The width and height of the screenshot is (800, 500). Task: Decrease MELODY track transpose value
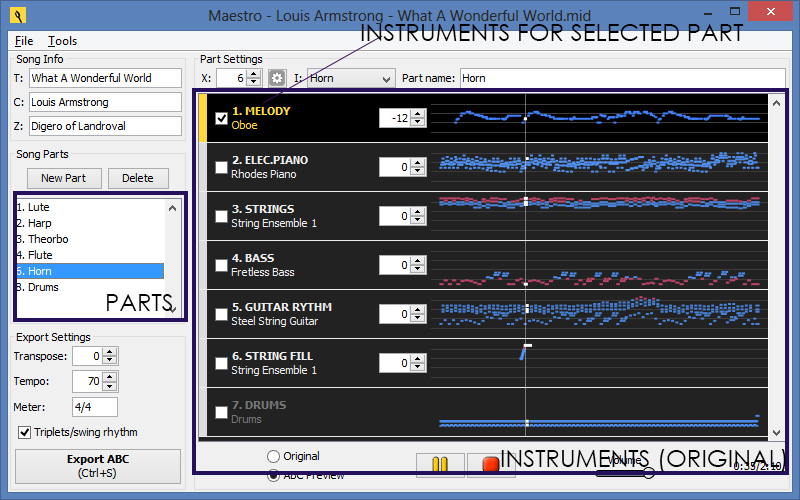(x=418, y=122)
